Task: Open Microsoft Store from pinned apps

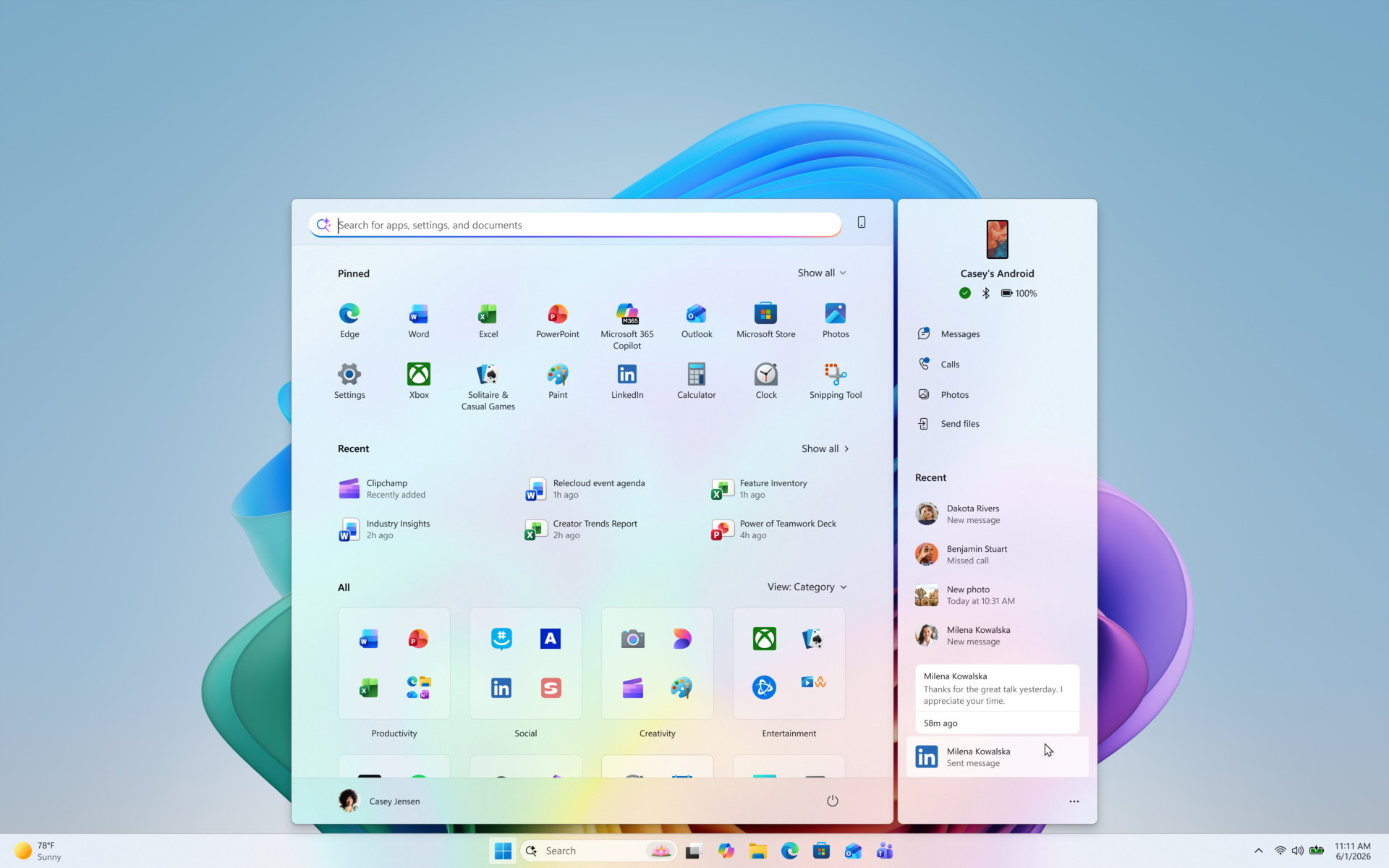Action: coord(766,320)
